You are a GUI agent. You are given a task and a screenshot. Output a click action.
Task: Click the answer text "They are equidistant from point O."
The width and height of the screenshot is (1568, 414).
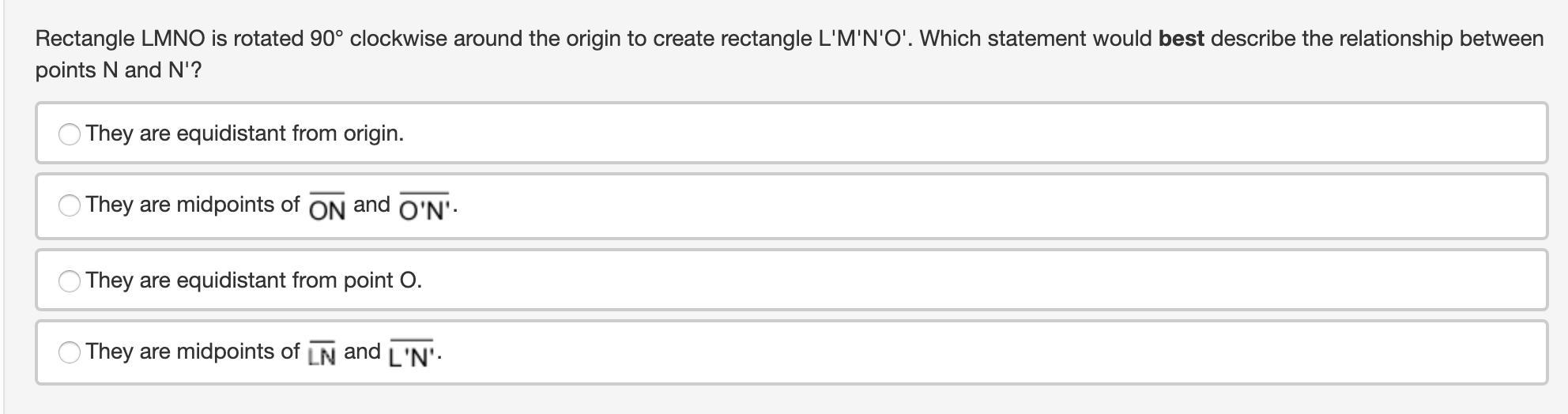tap(254, 280)
